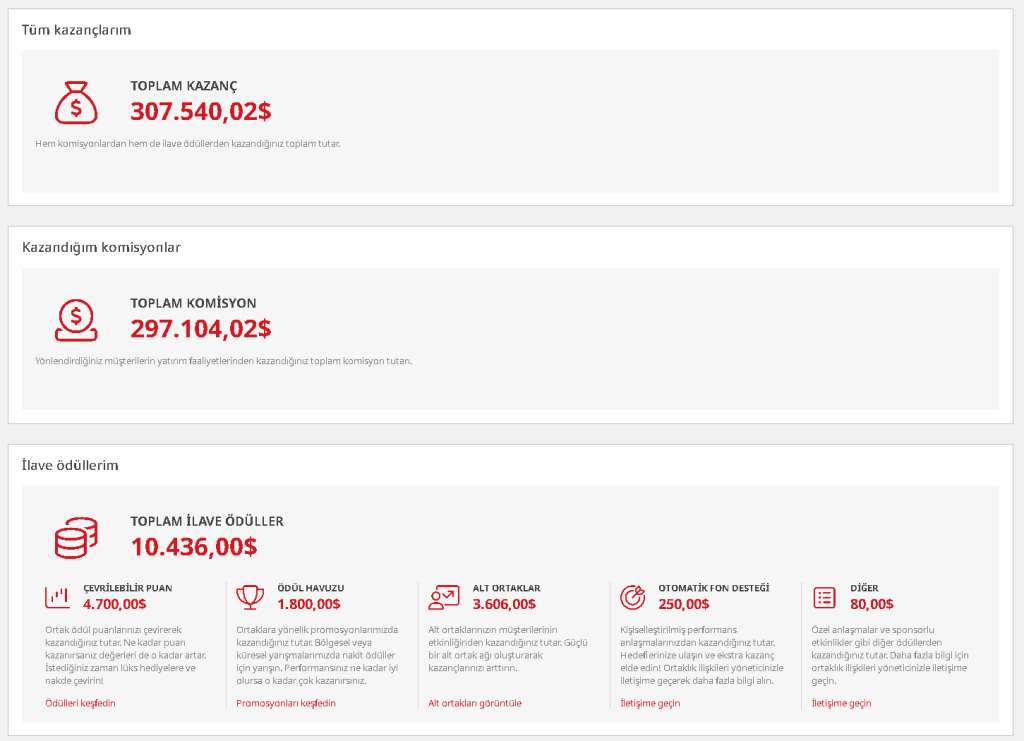Click the 307.540,02$ total earnings amount
Image resolution: width=1024 pixels, height=741 pixels.
point(200,111)
